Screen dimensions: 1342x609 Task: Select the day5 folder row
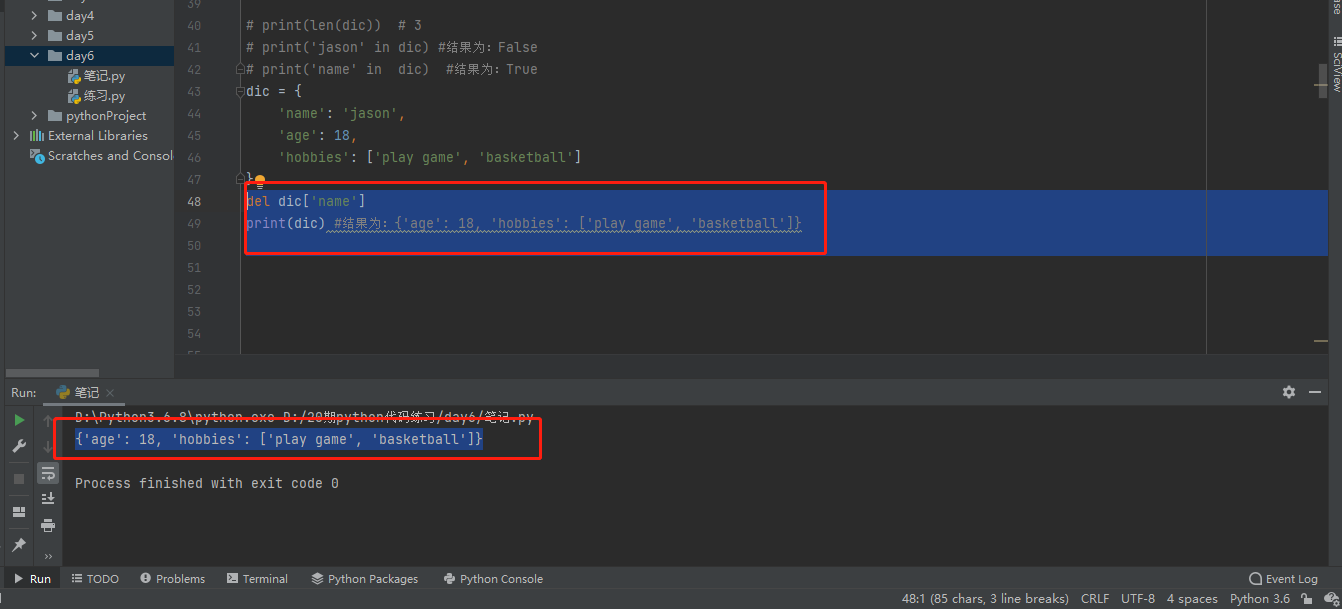point(87,36)
